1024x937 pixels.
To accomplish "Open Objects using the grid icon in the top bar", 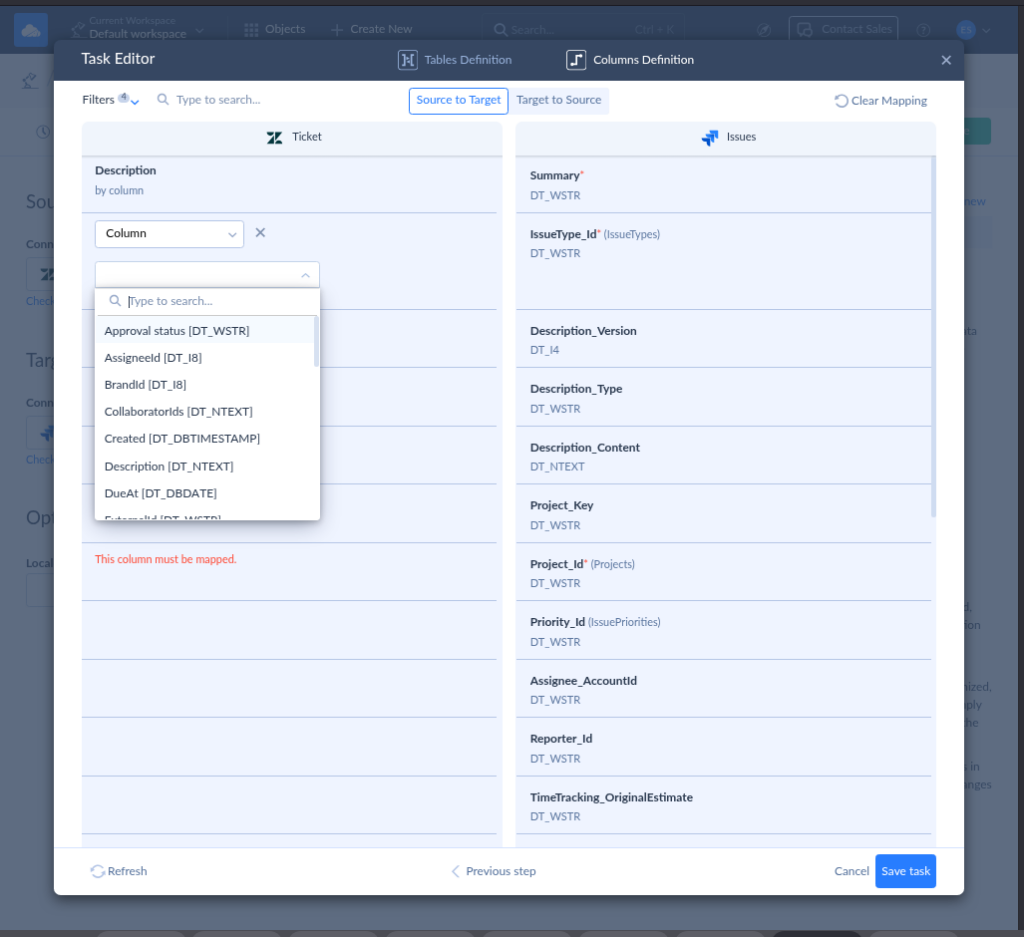I will tap(250, 29).
